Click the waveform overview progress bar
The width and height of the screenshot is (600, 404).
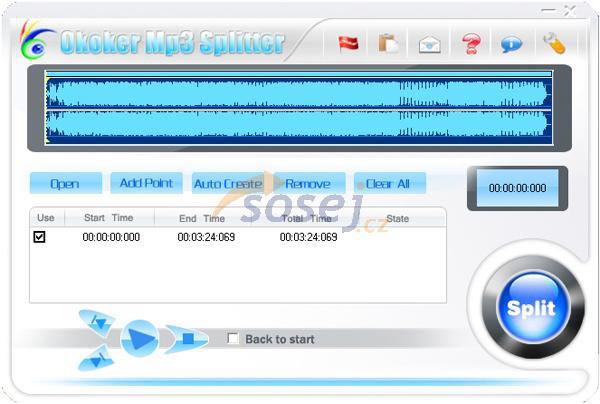[298, 74]
